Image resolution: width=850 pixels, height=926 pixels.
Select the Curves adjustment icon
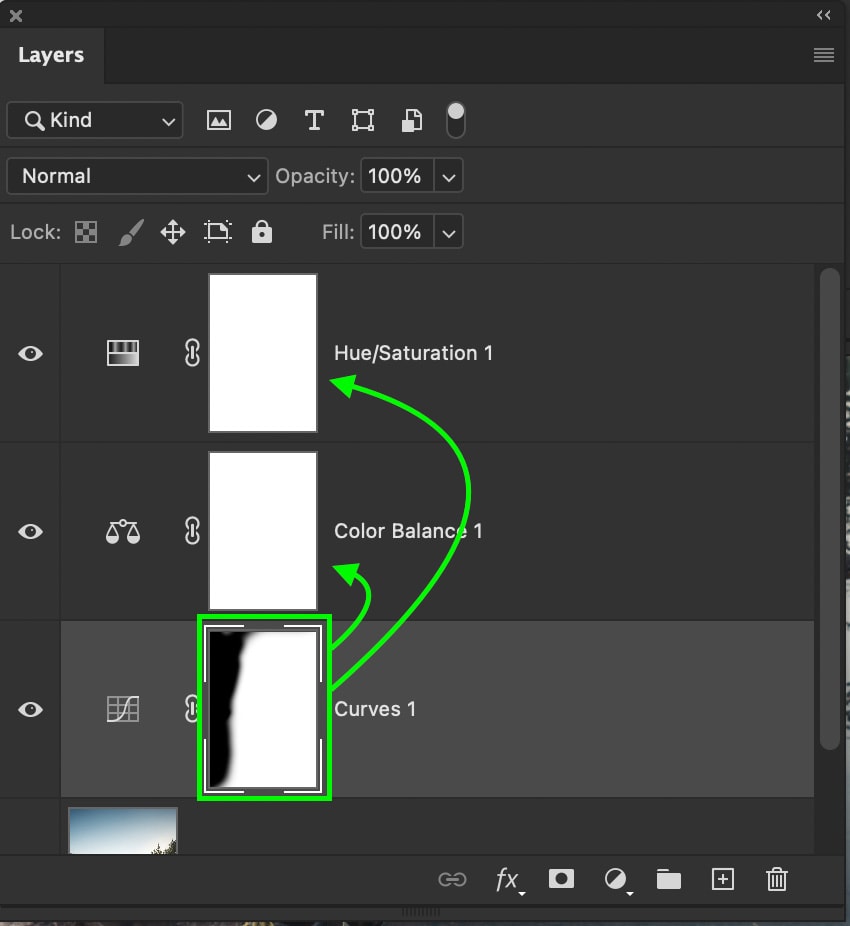123,709
